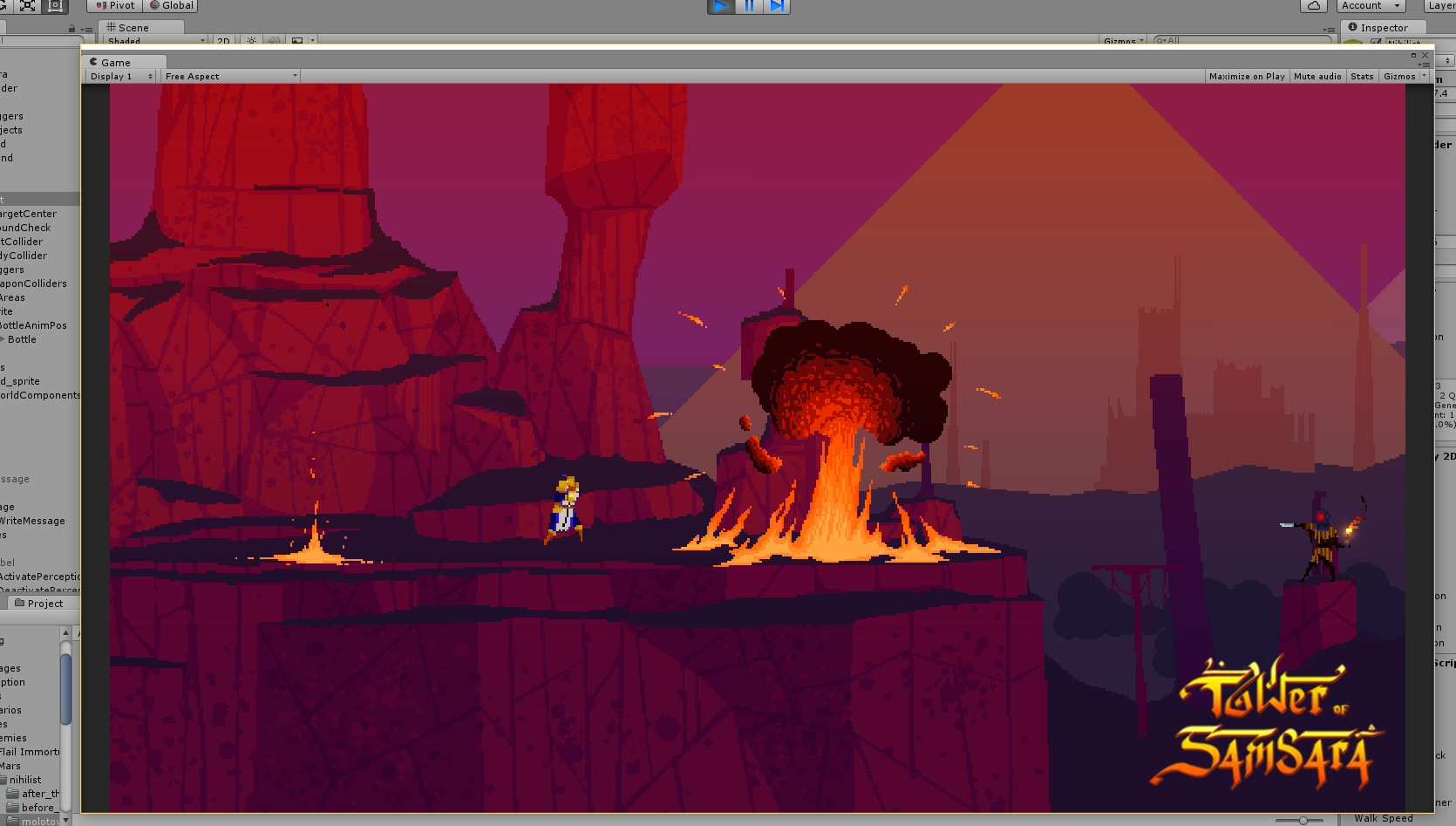
Task: Click the Game view Gizmos button
Action: (x=1398, y=77)
